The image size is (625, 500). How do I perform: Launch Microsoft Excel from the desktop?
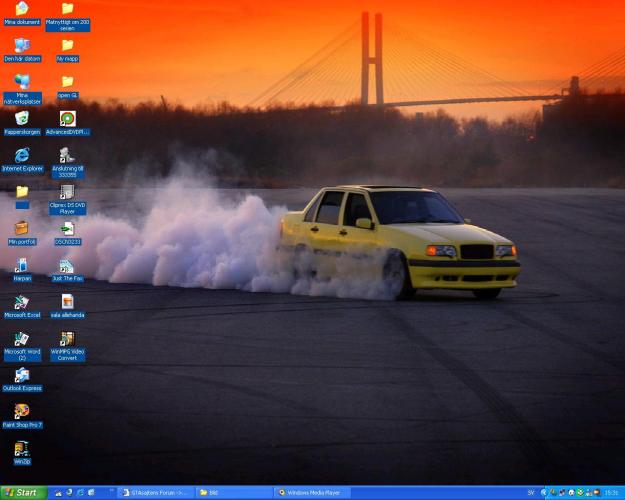21,302
